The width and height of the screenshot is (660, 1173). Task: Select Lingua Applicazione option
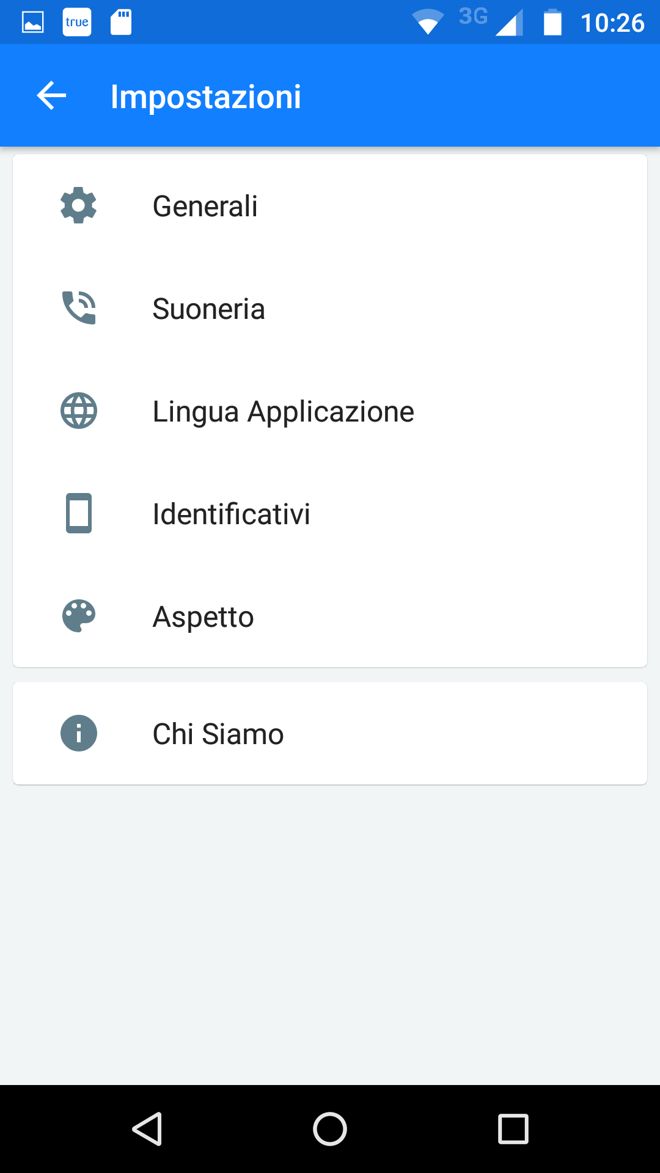[x=283, y=412]
